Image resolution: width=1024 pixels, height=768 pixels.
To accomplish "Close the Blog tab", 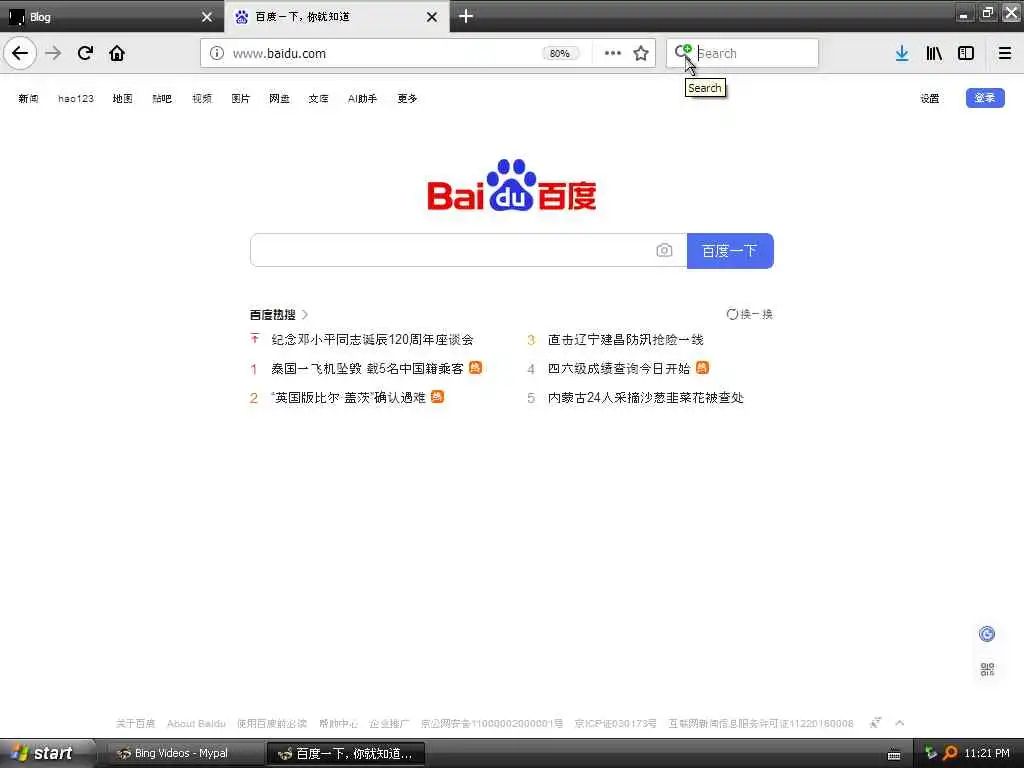I will pyautogui.click(x=207, y=17).
